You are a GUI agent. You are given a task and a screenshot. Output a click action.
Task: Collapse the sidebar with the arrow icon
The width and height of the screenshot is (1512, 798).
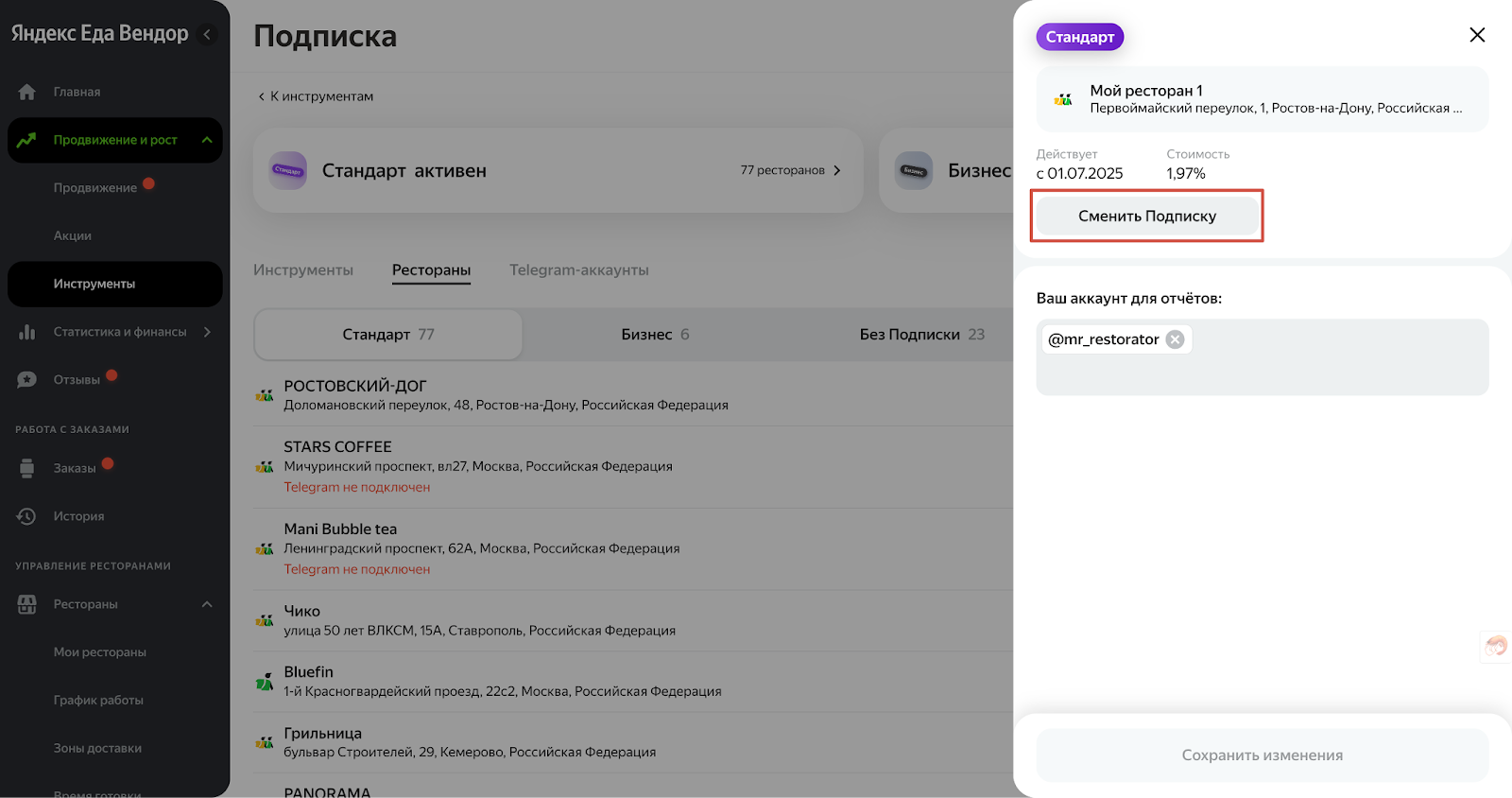207,34
